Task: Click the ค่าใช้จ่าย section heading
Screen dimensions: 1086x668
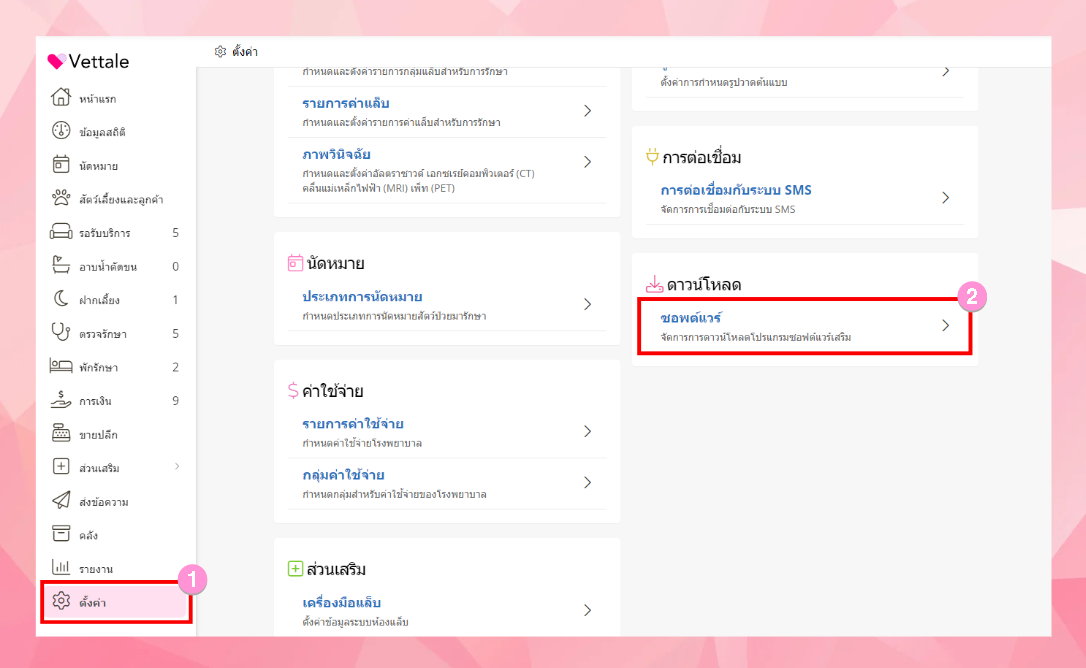Action: click(332, 391)
